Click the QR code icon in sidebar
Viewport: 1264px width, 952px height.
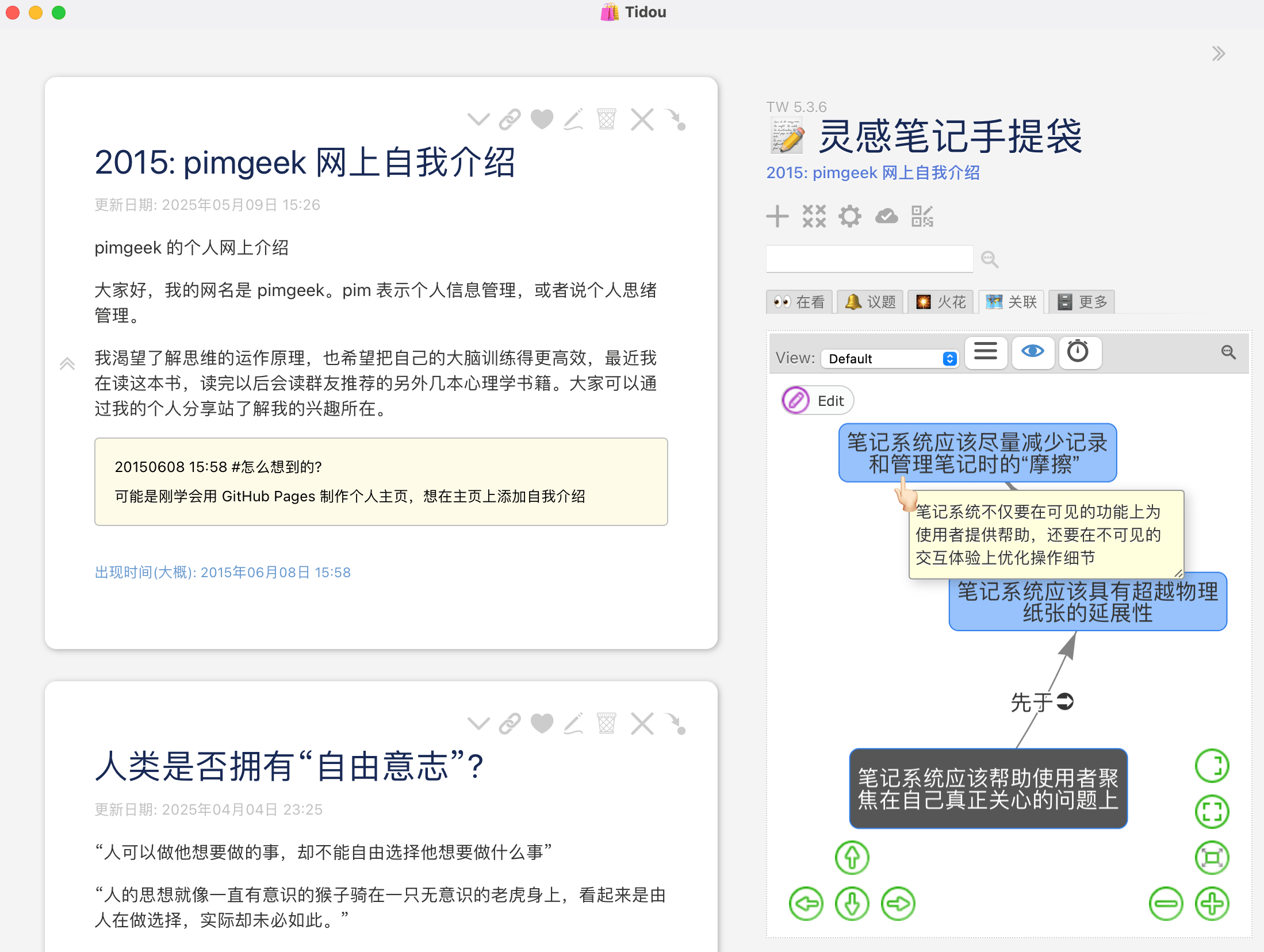(x=922, y=216)
